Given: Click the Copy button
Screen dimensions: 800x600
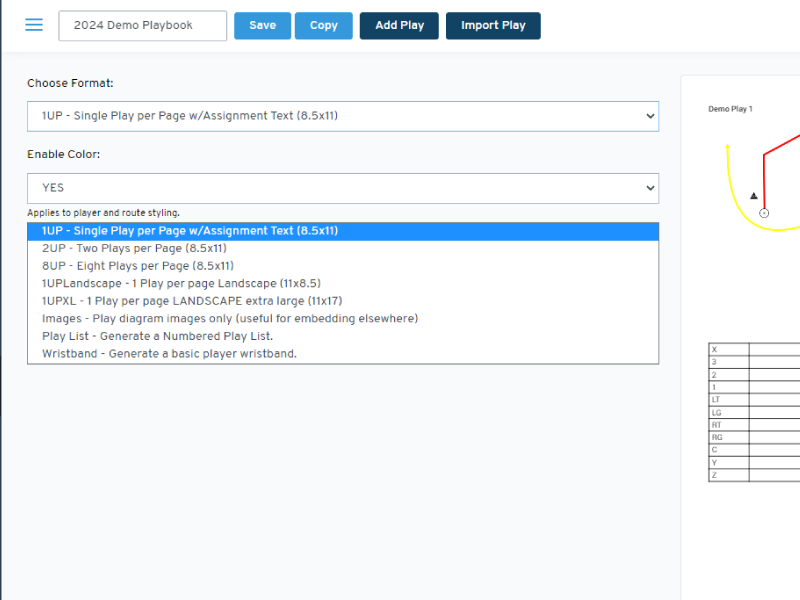Looking at the screenshot, I should 323,26.
